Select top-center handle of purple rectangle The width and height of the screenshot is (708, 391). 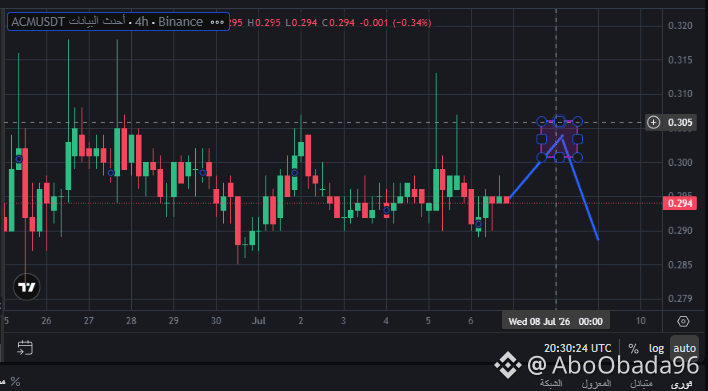559,121
